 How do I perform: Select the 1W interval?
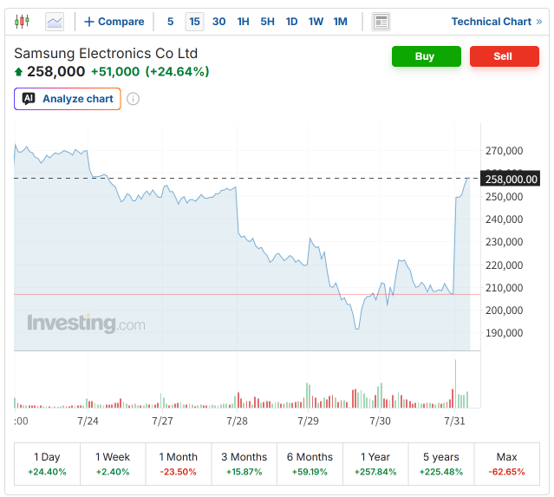click(x=316, y=22)
